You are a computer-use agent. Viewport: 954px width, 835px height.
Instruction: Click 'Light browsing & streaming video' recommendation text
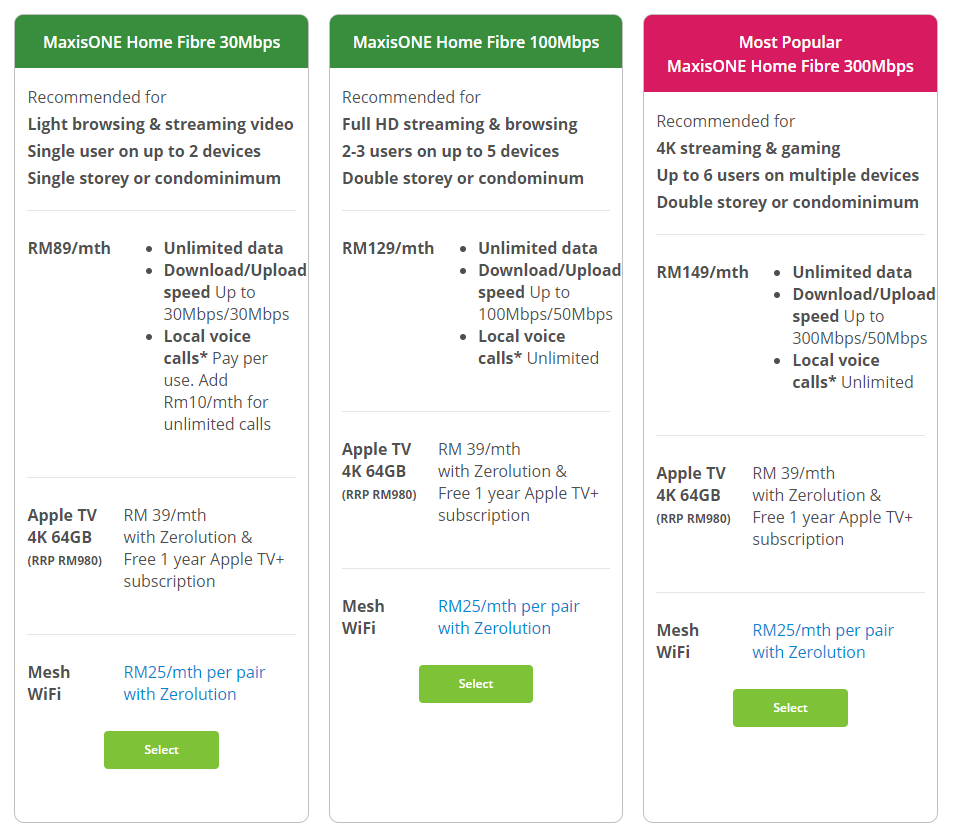[x=160, y=124]
